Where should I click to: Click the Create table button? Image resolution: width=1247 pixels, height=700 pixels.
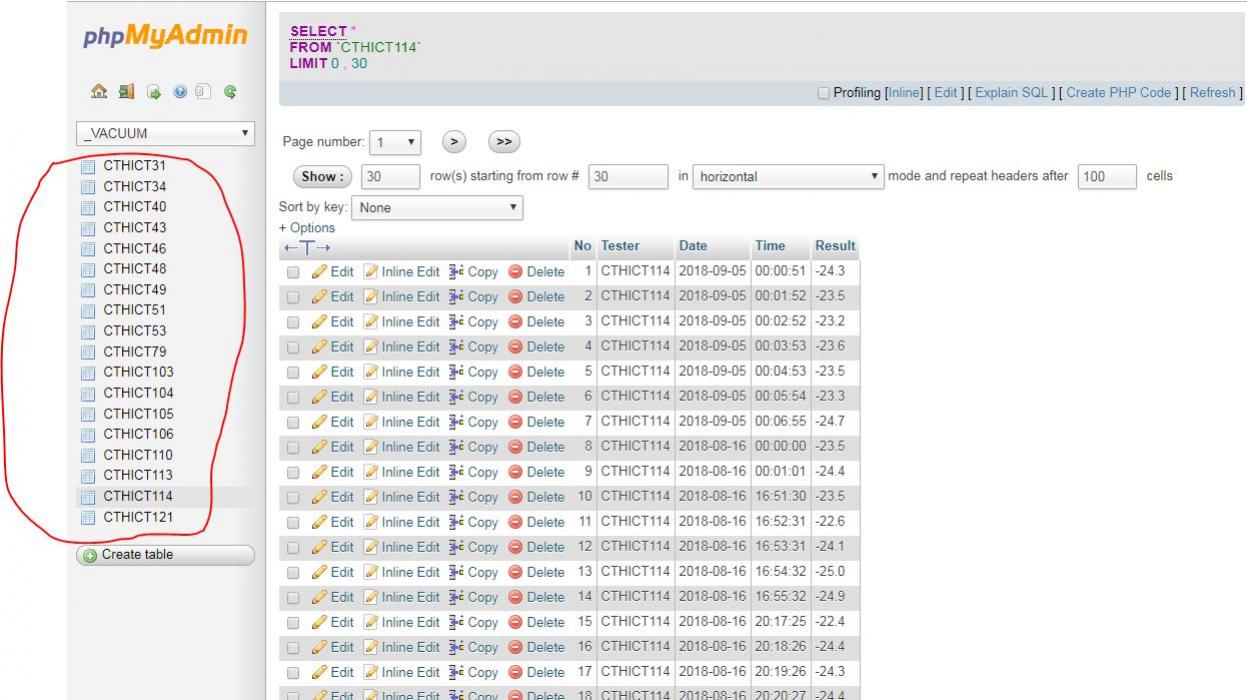[166, 555]
